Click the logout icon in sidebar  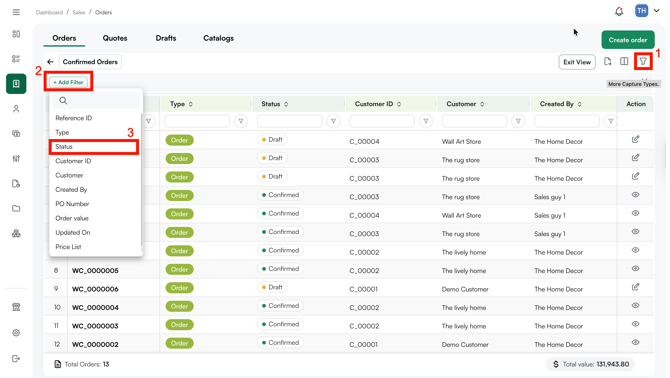(16, 358)
